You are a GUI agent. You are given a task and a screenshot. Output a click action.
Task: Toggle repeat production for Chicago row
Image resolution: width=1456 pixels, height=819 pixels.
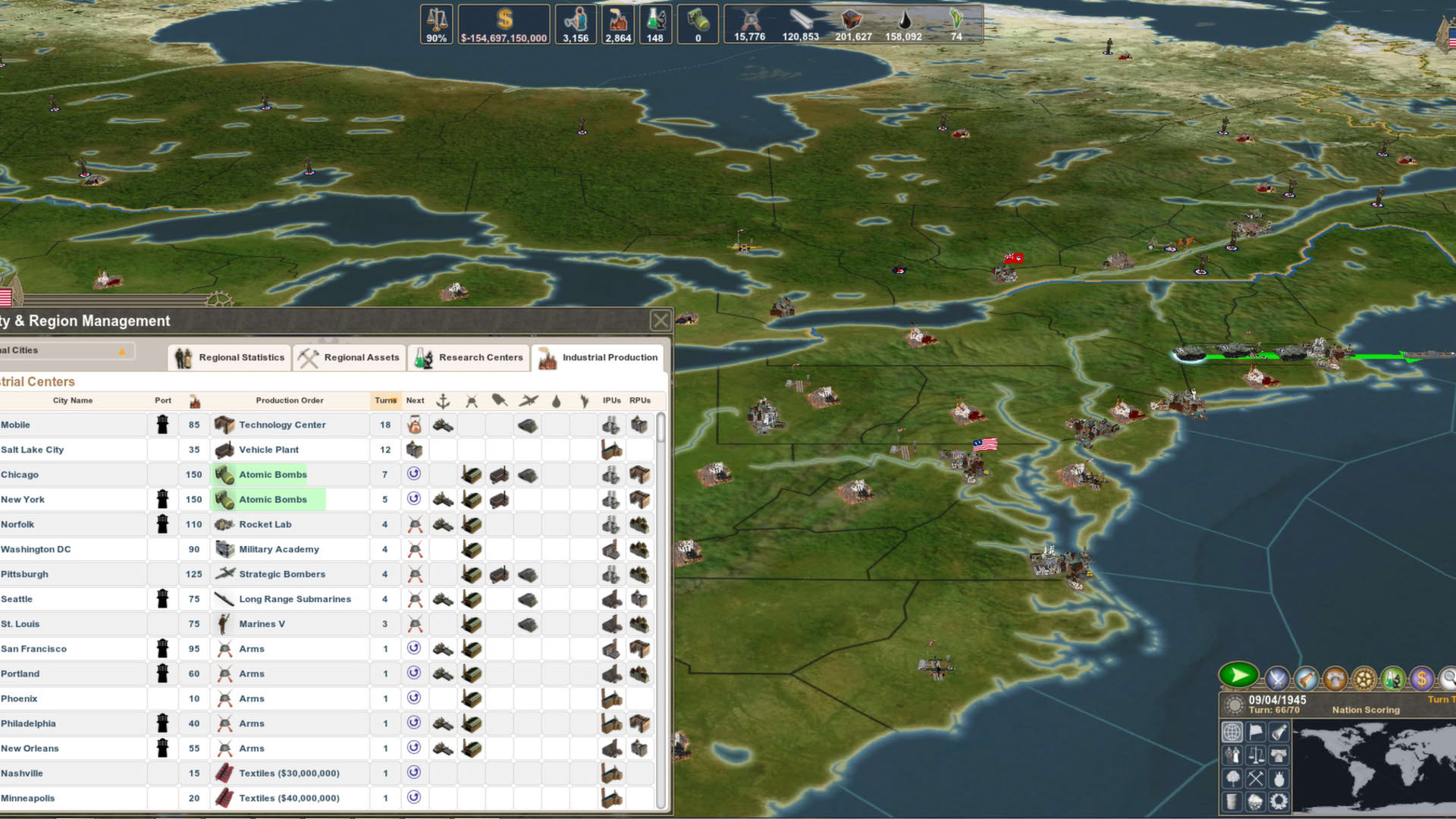pyautogui.click(x=414, y=474)
